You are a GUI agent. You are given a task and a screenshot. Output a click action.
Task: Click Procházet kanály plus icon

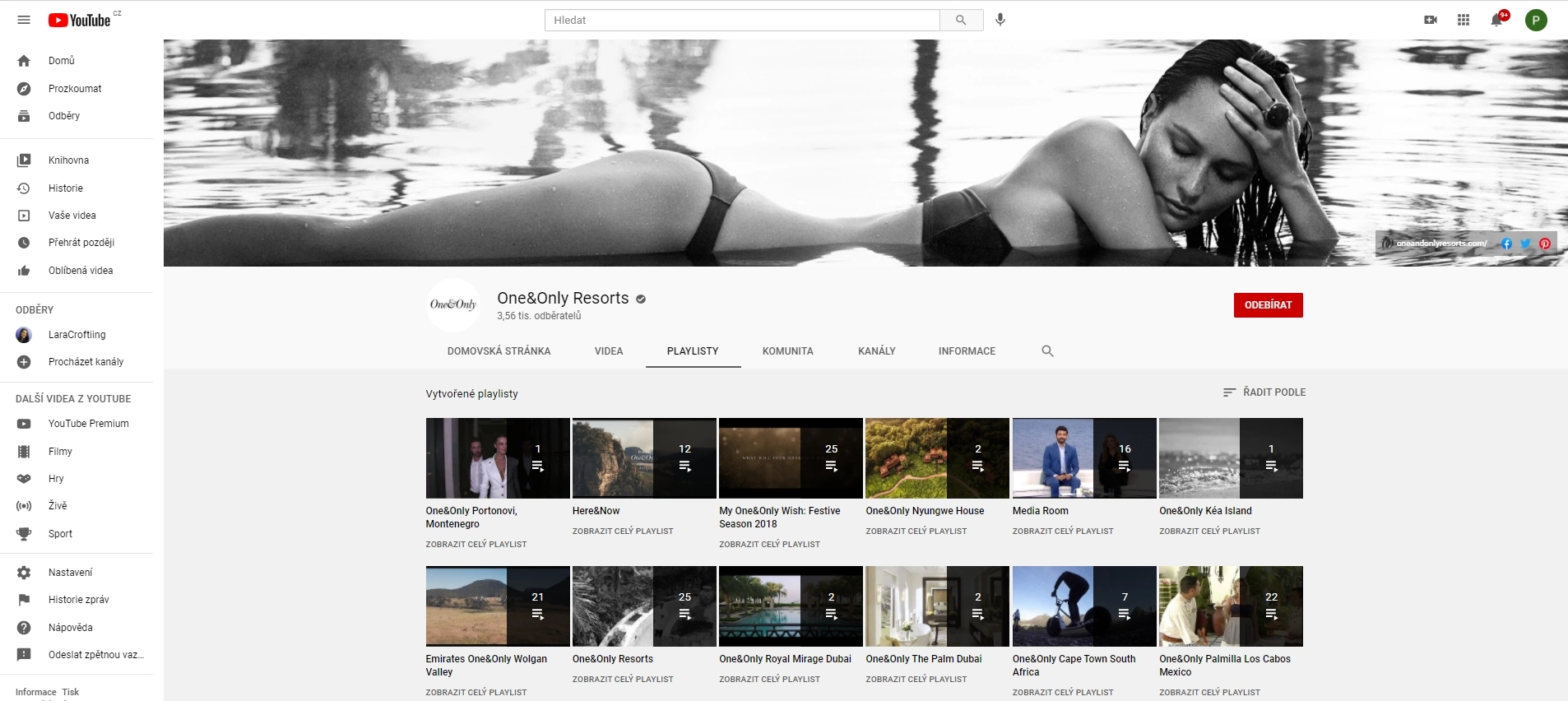tap(24, 362)
